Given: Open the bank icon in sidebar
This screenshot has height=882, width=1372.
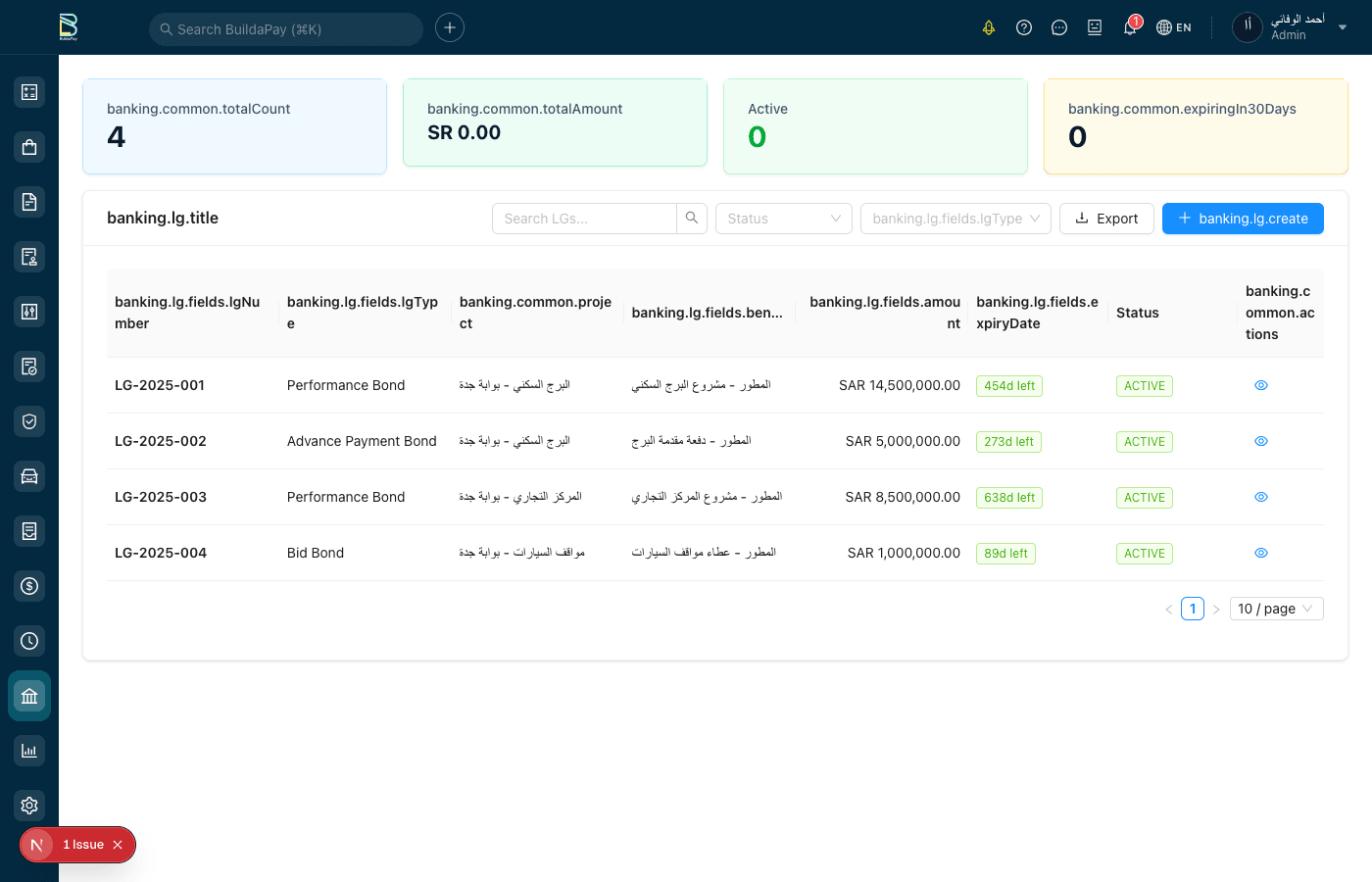Looking at the screenshot, I should (x=29, y=696).
